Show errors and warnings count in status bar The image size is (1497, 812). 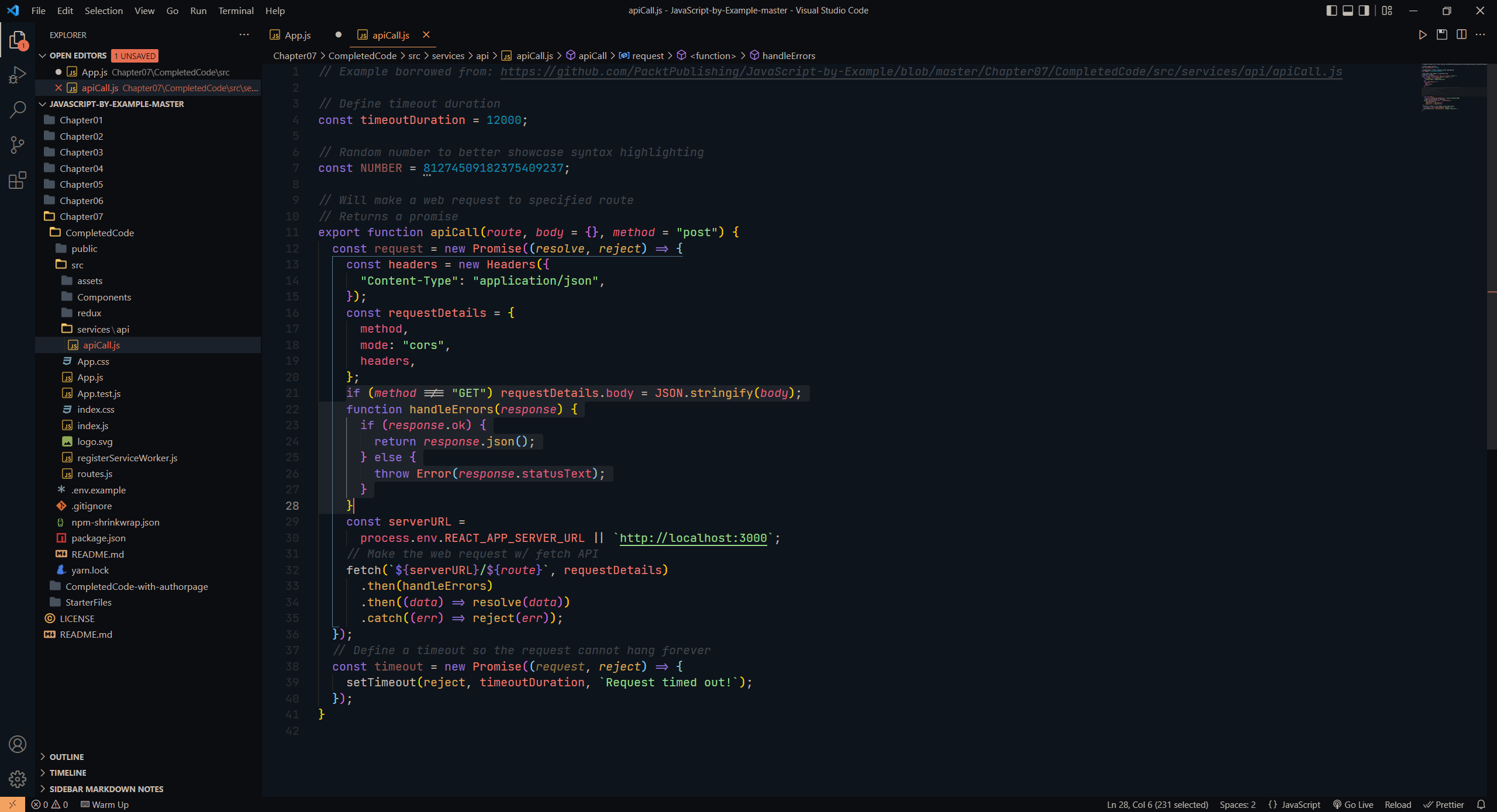(x=50, y=804)
